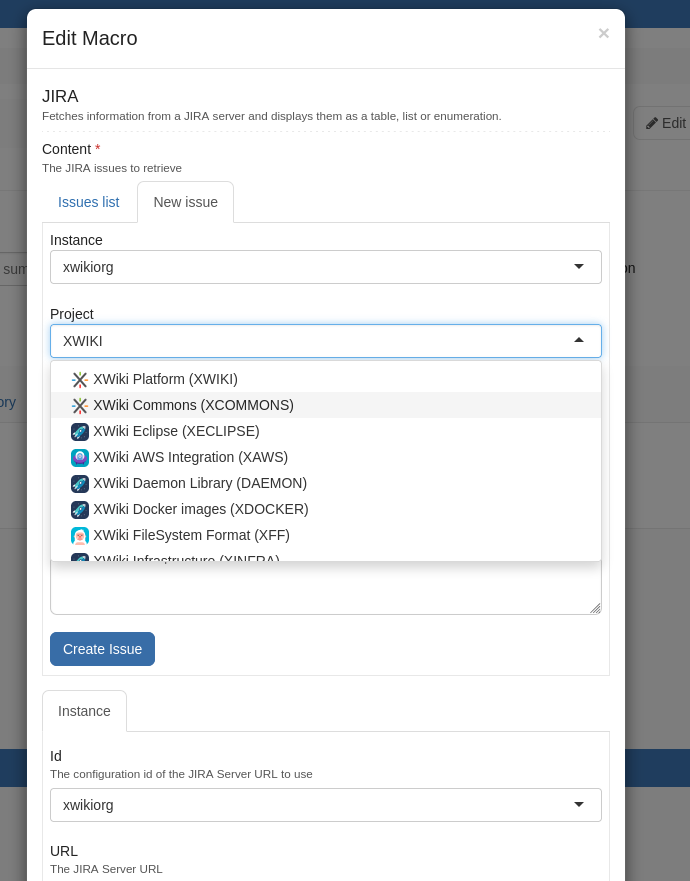Switch to the Issues list tab
The image size is (690, 881).
pyautogui.click(x=89, y=202)
